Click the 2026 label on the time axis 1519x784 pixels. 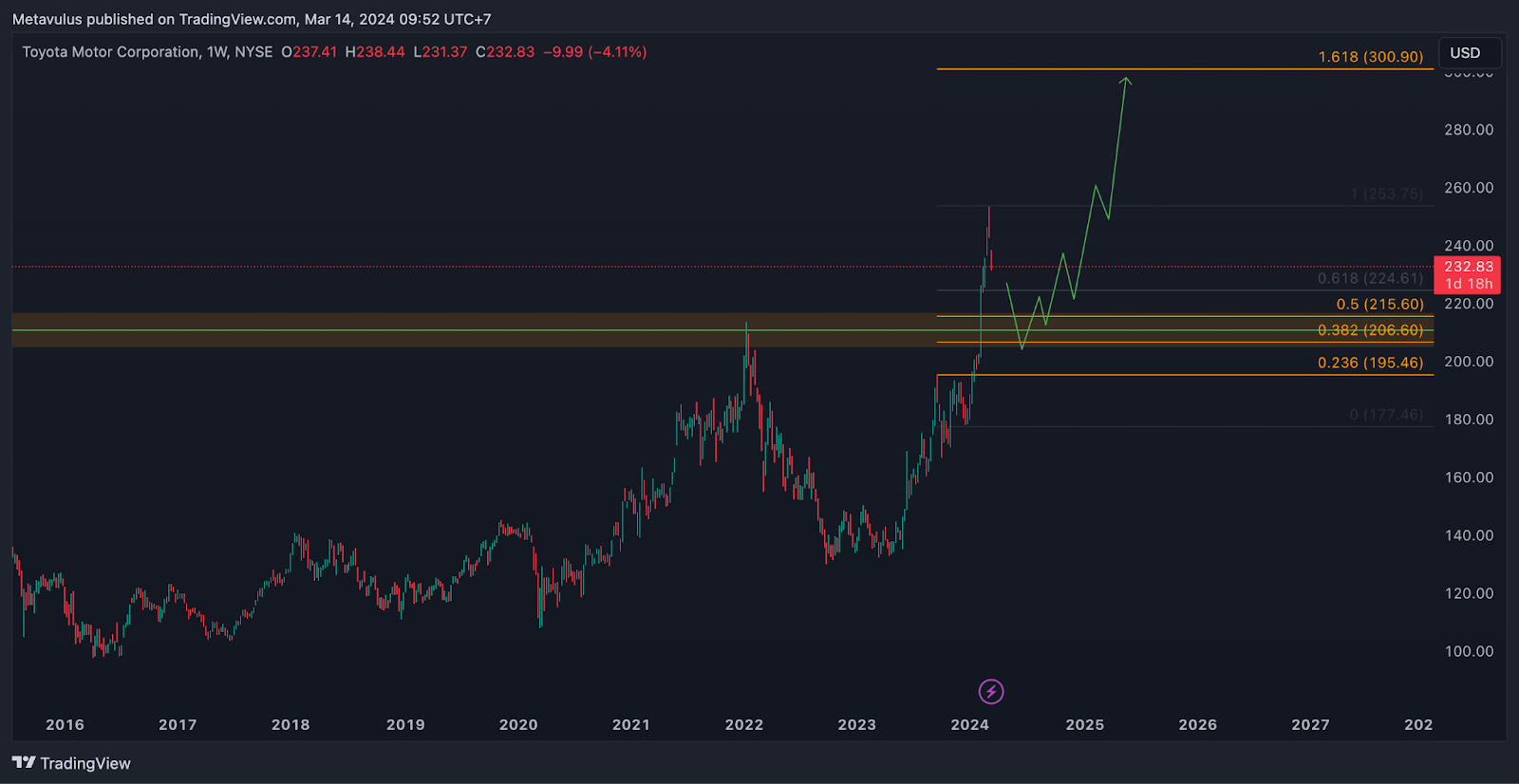pyautogui.click(x=1198, y=725)
